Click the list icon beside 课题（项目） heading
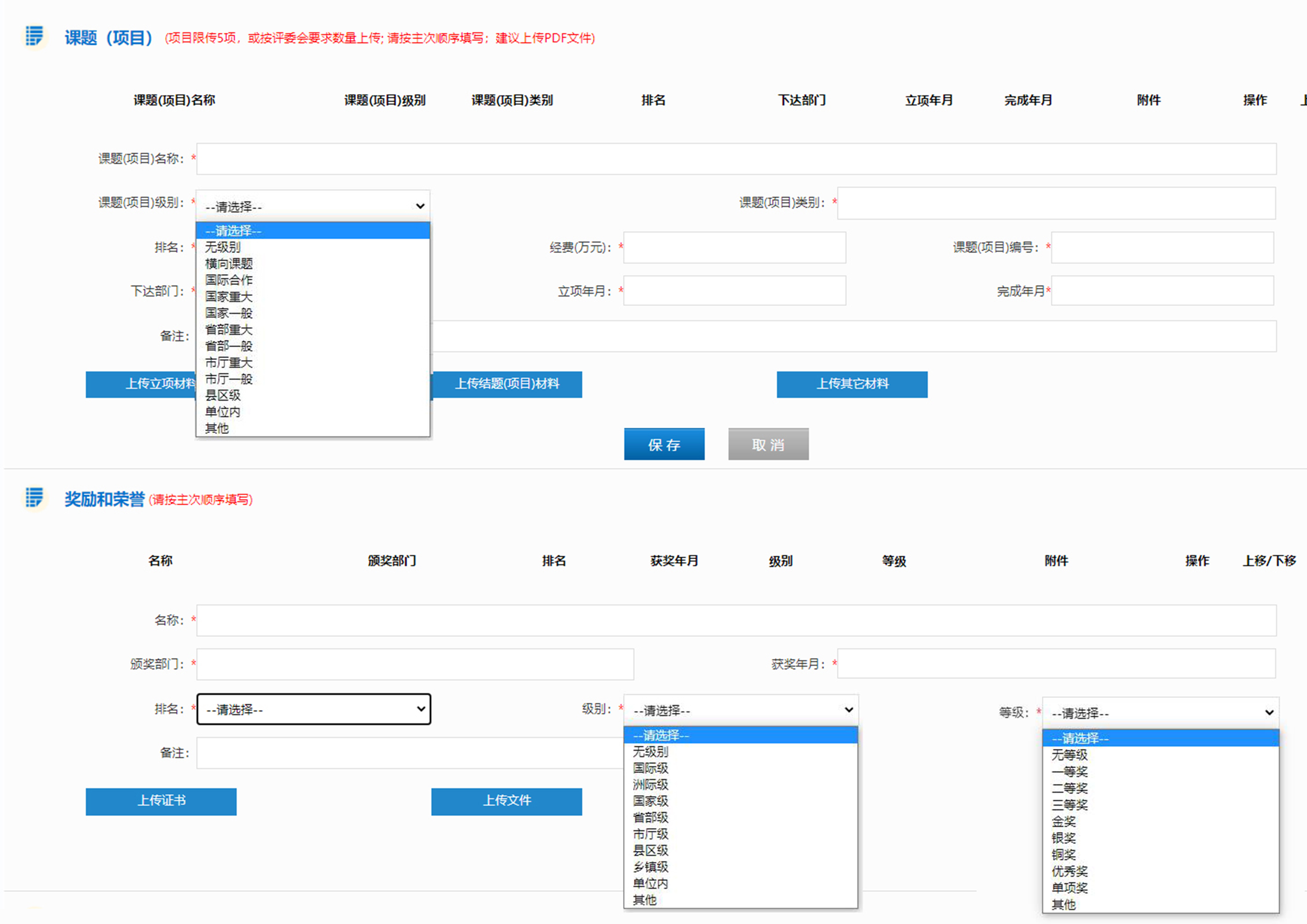1307x924 pixels. [34, 36]
